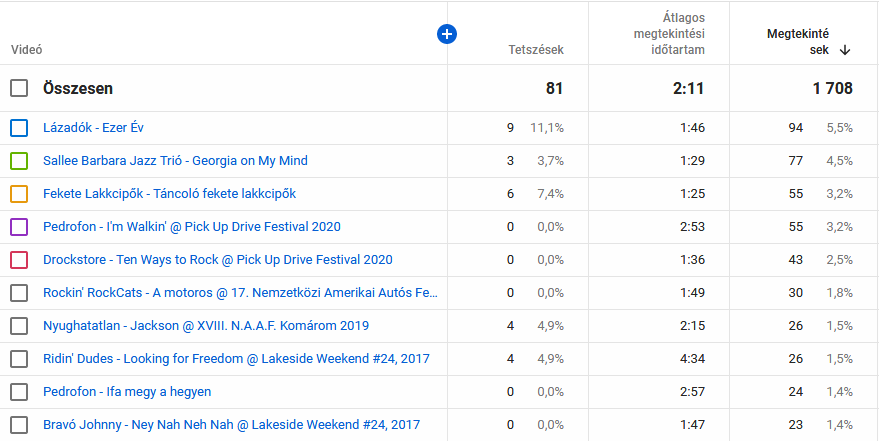This screenshot has height=441, width=879.
Task: Open Rockin' RockCats - A motoros video
Action: pyautogui.click(x=240, y=293)
